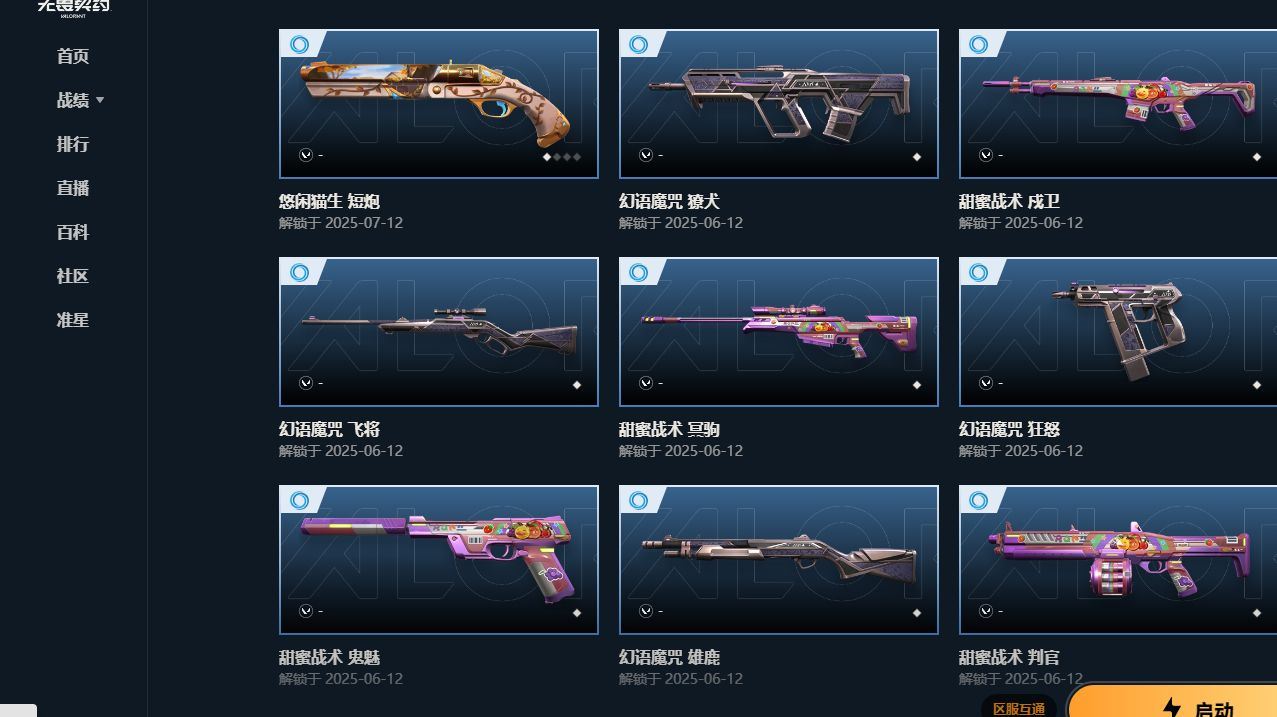Go to the 排行 sidebar page

(x=73, y=144)
